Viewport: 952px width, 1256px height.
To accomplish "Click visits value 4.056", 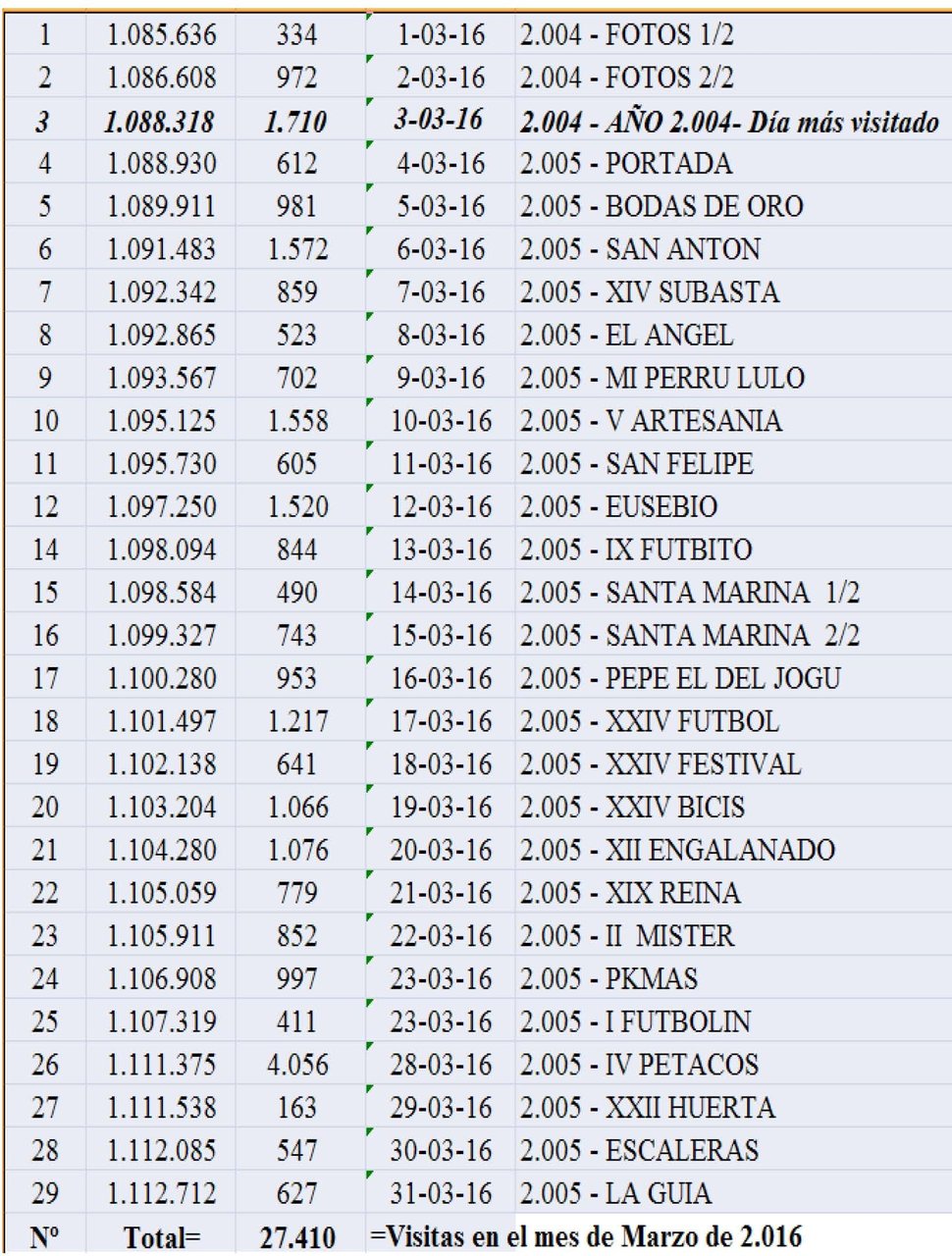I will pos(298,1065).
